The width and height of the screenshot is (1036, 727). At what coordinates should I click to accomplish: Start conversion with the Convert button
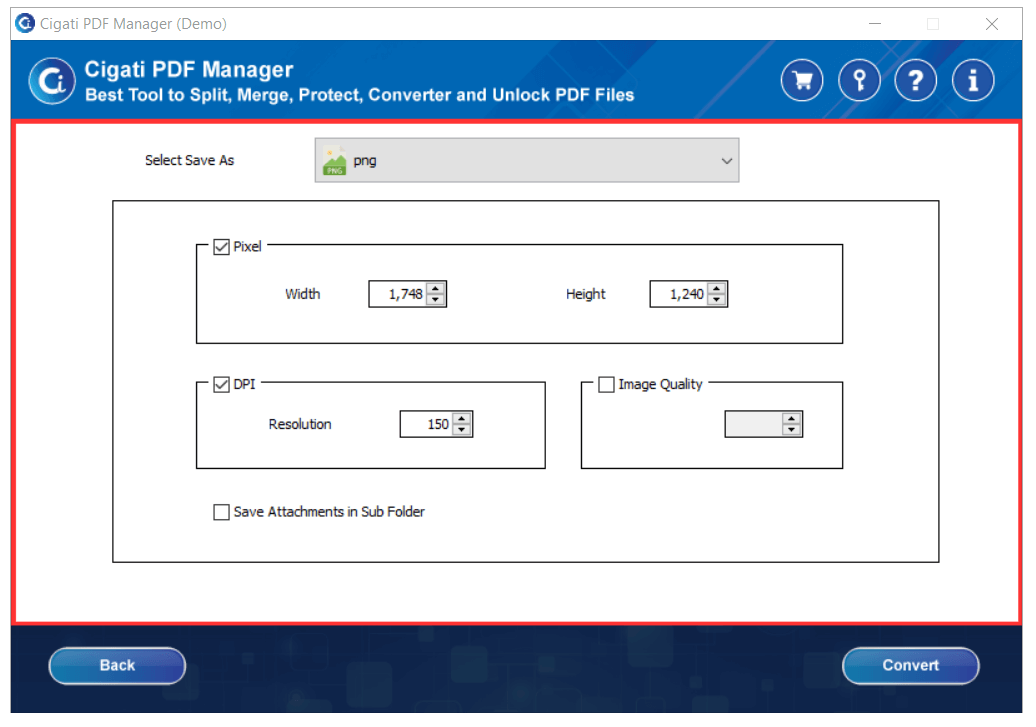910,666
